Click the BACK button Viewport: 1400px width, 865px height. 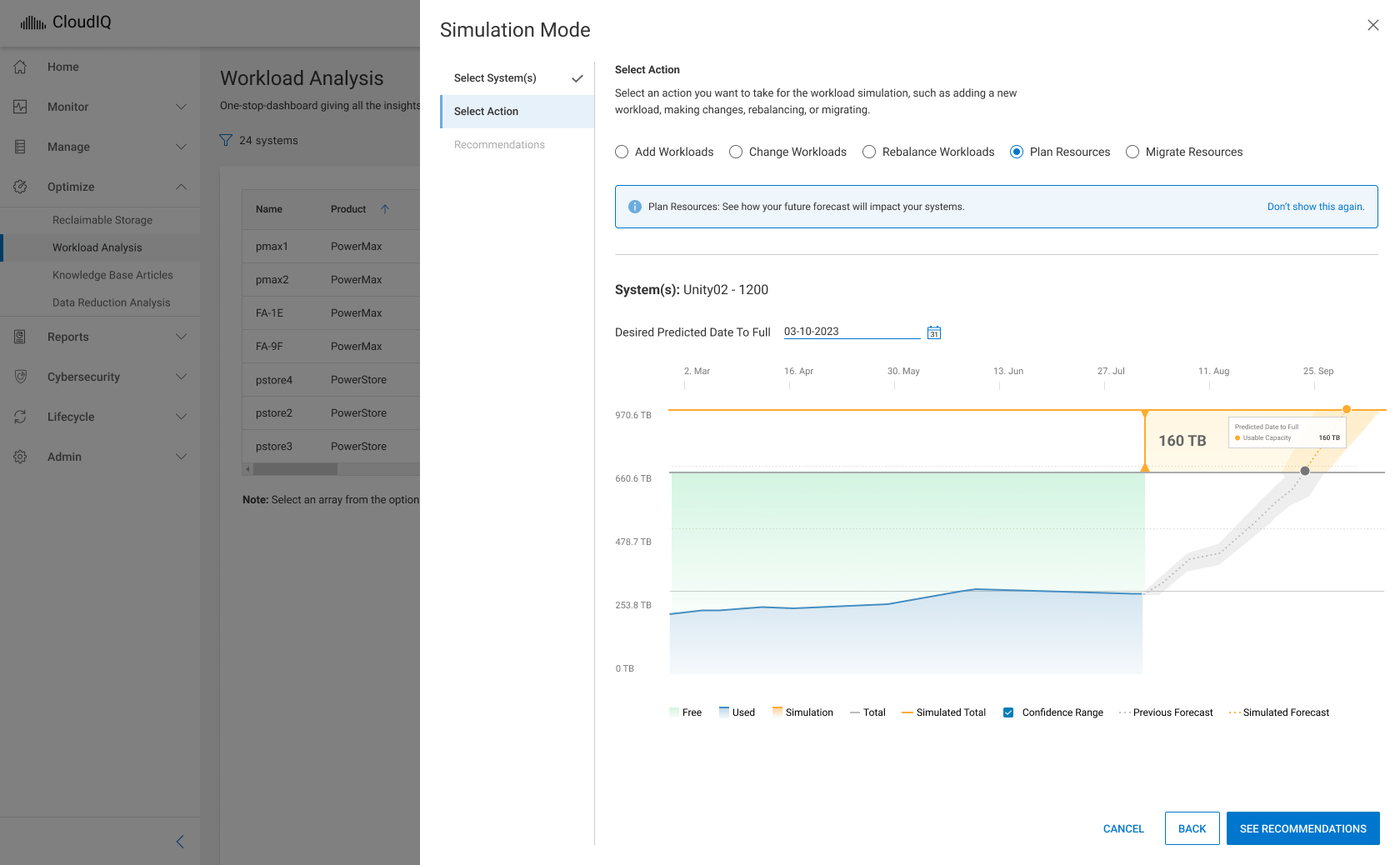tap(1192, 828)
